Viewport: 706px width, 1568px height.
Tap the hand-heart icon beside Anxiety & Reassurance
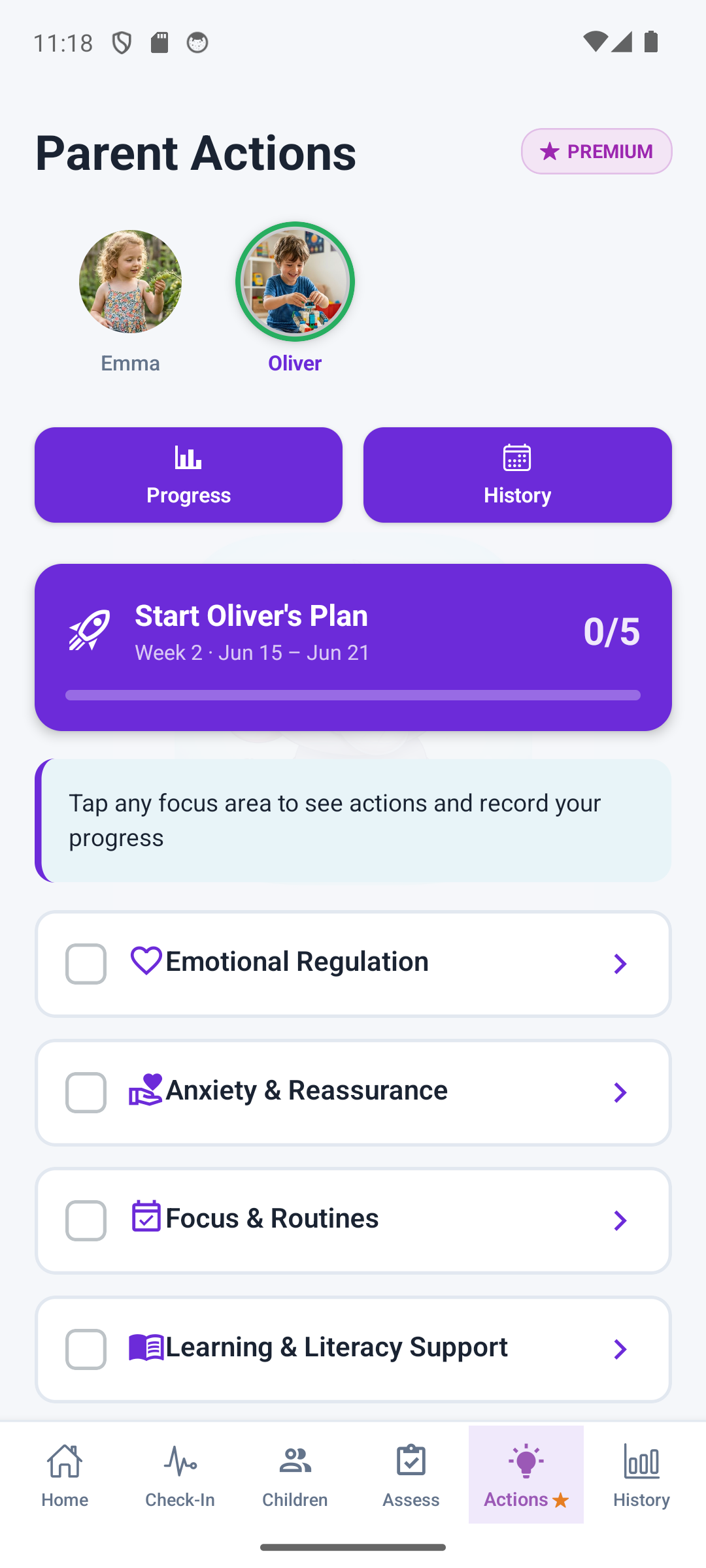pyautogui.click(x=146, y=1090)
